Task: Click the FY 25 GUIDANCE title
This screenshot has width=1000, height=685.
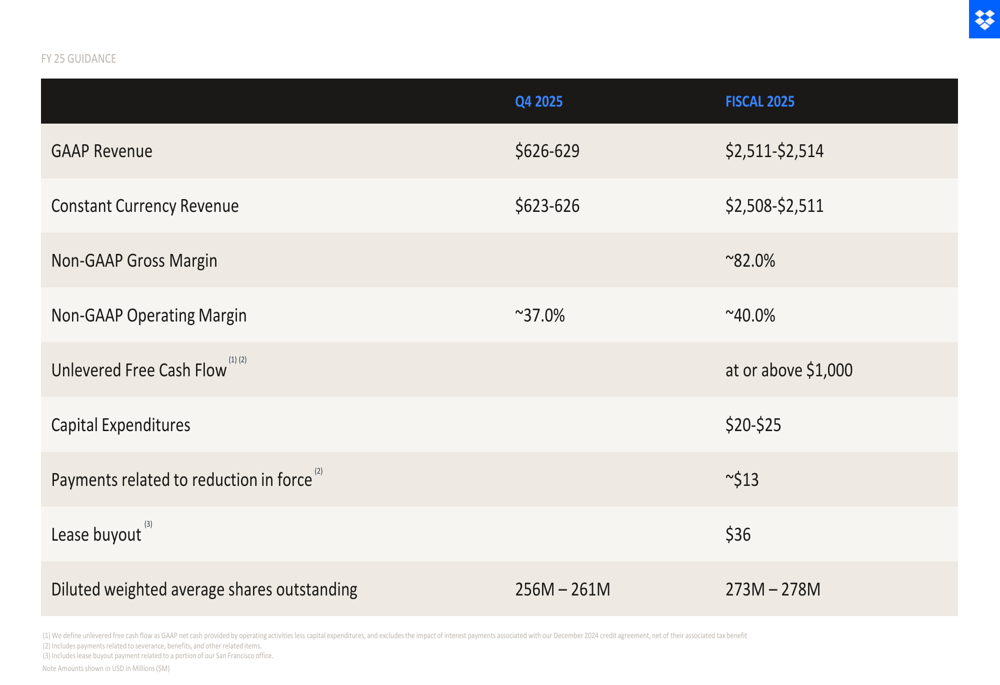Action: click(78, 59)
